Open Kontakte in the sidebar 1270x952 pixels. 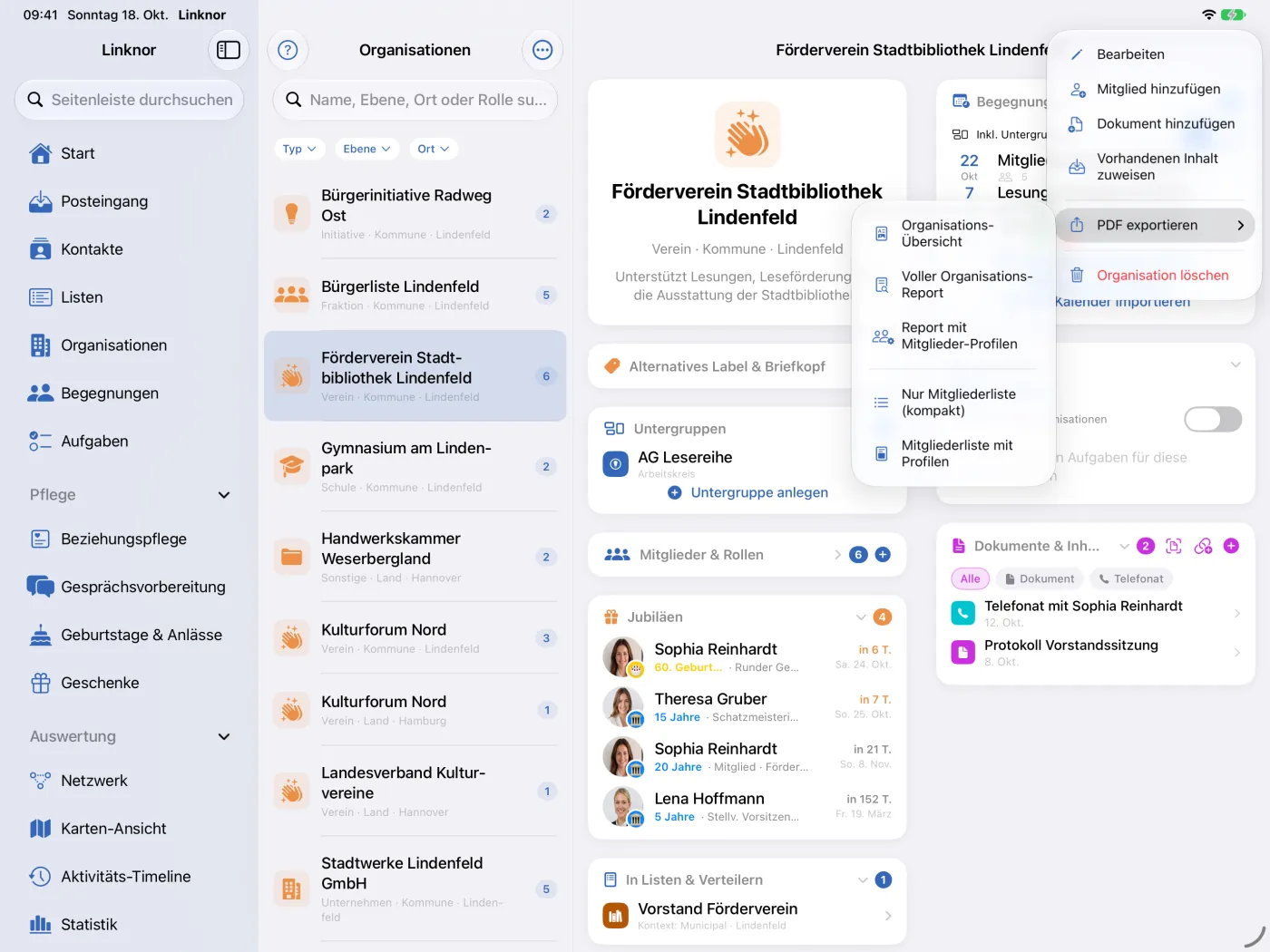129,249
